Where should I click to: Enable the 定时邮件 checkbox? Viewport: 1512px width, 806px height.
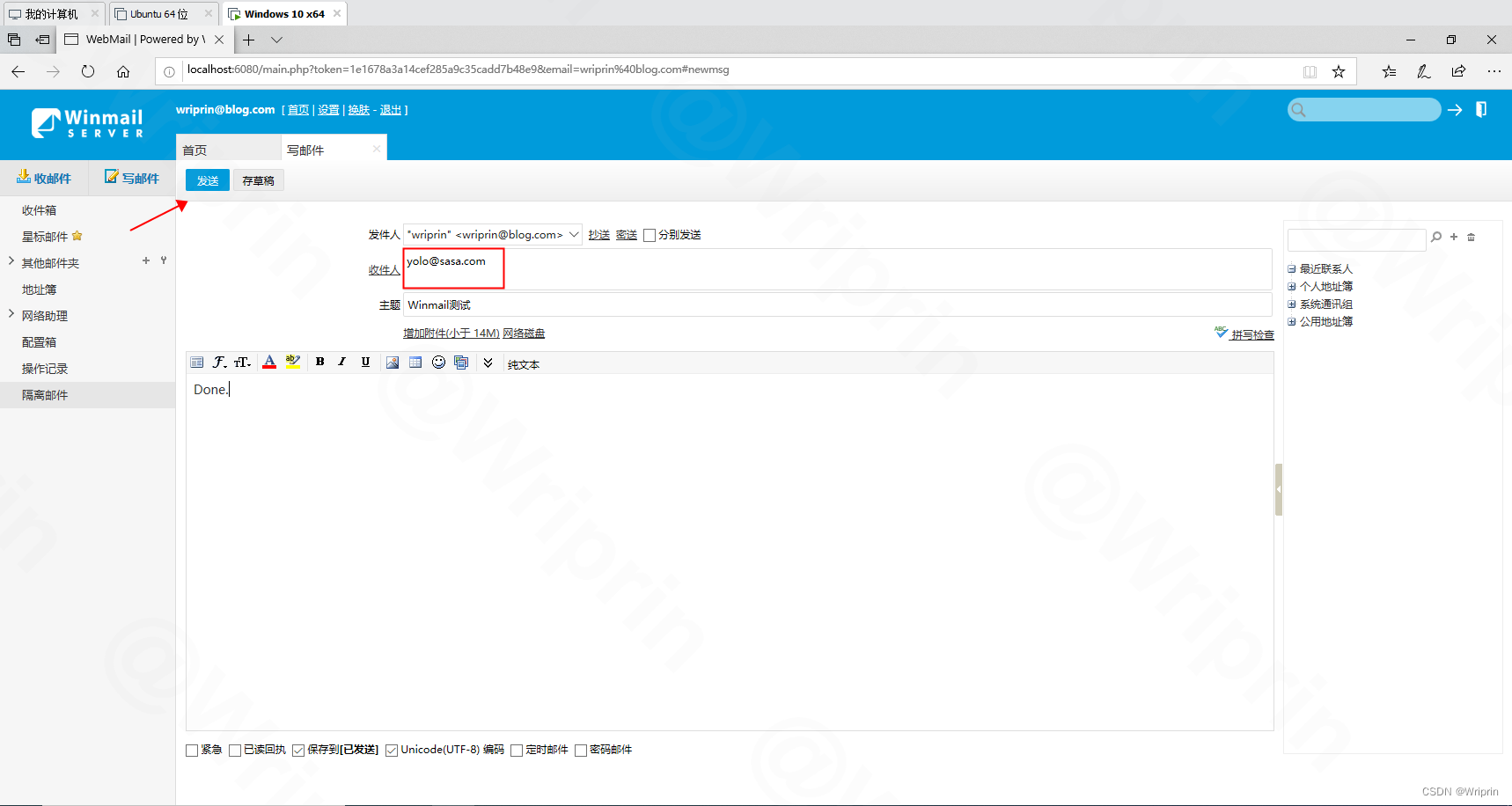(x=517, y=751)
